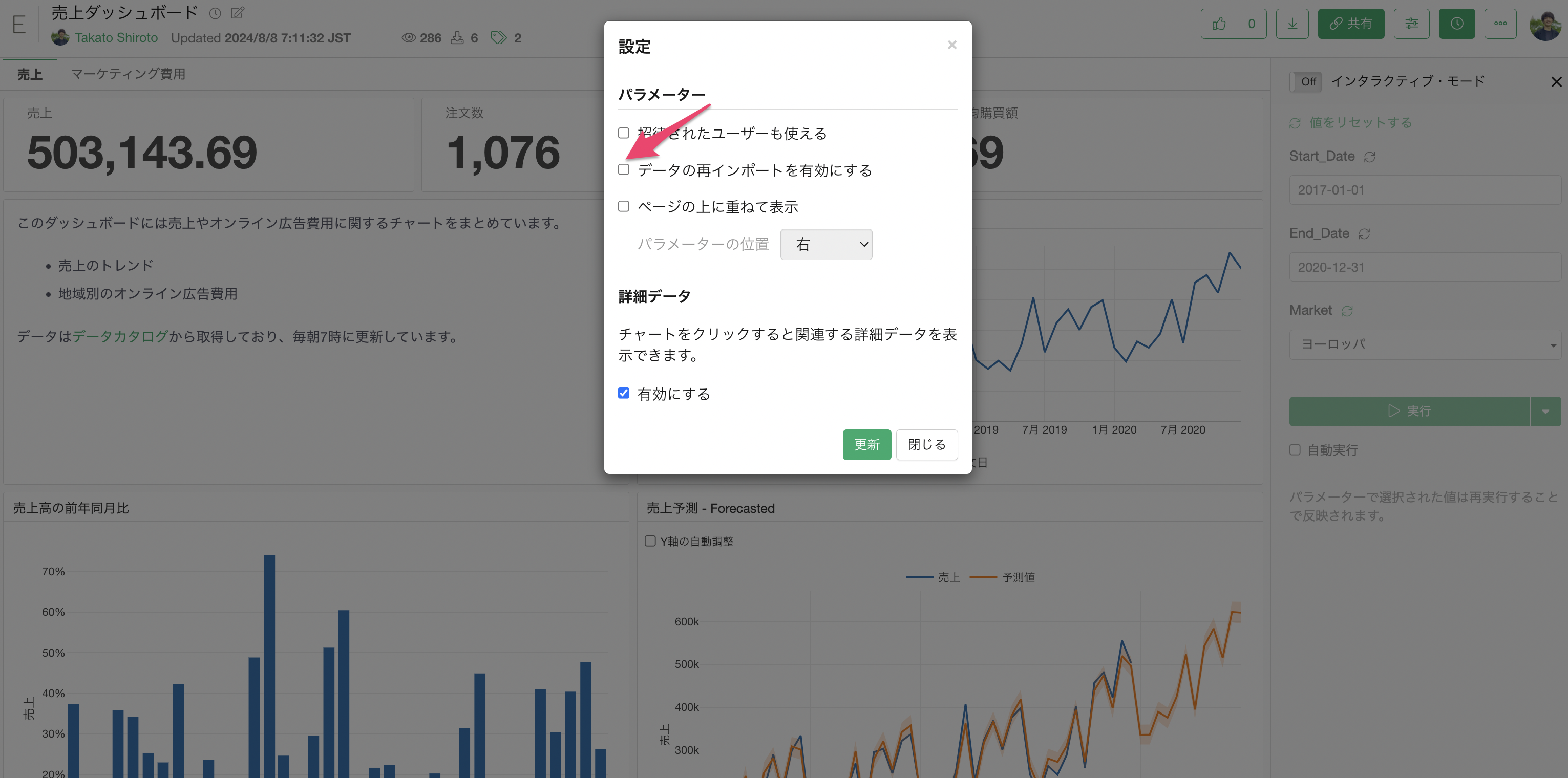Viewport: 1568px width, 778px height.
Task: Click the Start_Date input field
Action: pyautogui.click(x=1424, y=190)
